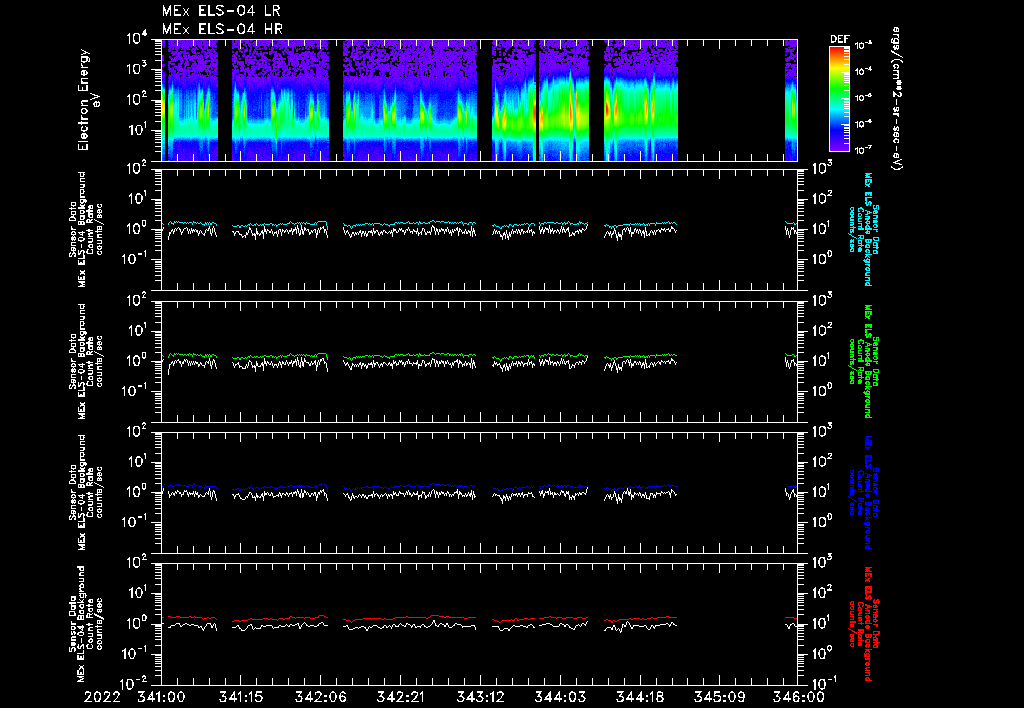Screen dimensions: 1024x708
Task: Click the '343:12' time axis tick label
Action: tap(480, 698)
